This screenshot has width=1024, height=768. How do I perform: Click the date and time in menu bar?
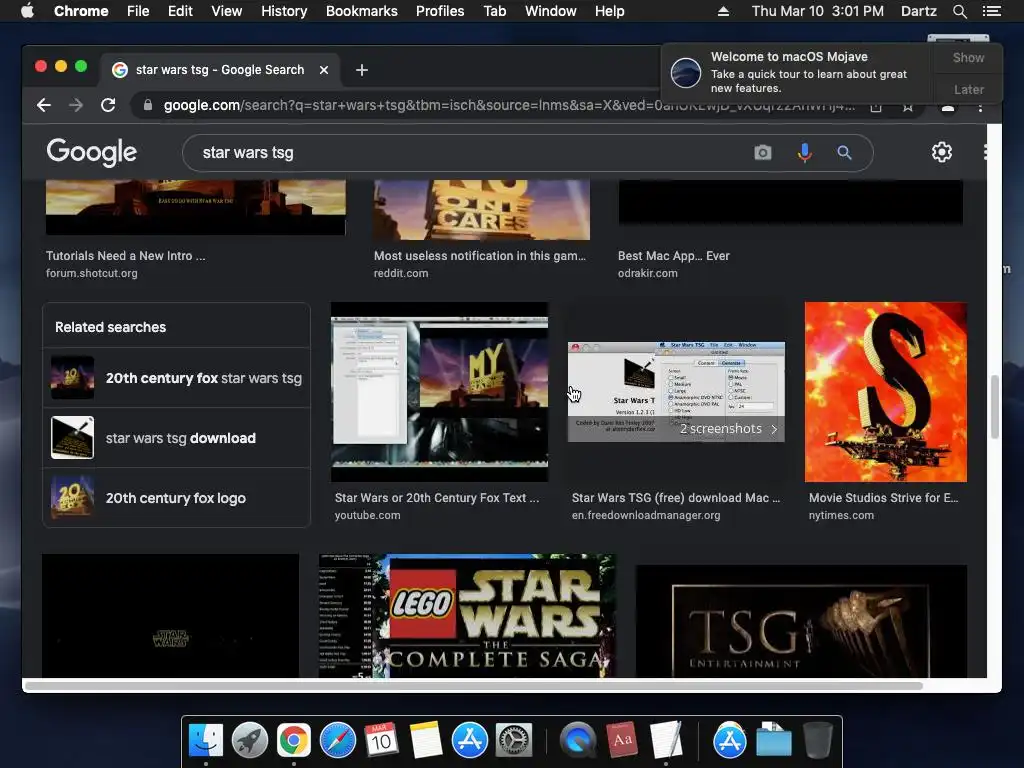tap(818, 11)
